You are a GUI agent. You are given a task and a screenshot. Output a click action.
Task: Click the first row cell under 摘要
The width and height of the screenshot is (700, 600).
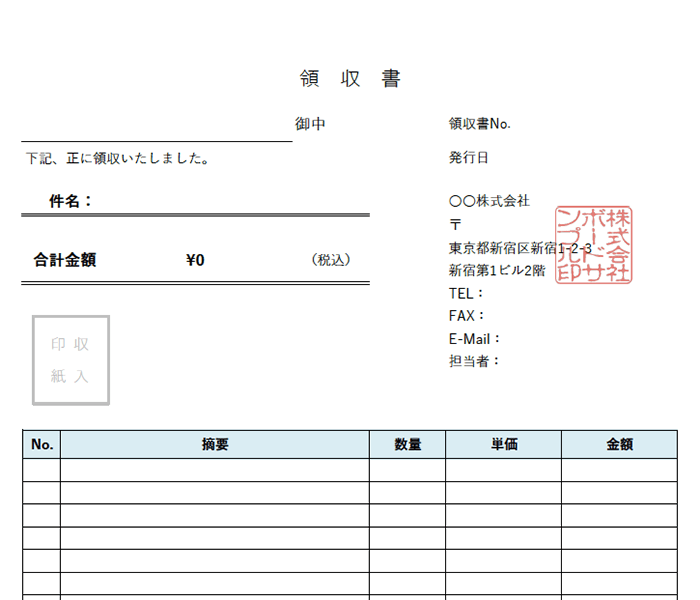[x=215, y=470]
